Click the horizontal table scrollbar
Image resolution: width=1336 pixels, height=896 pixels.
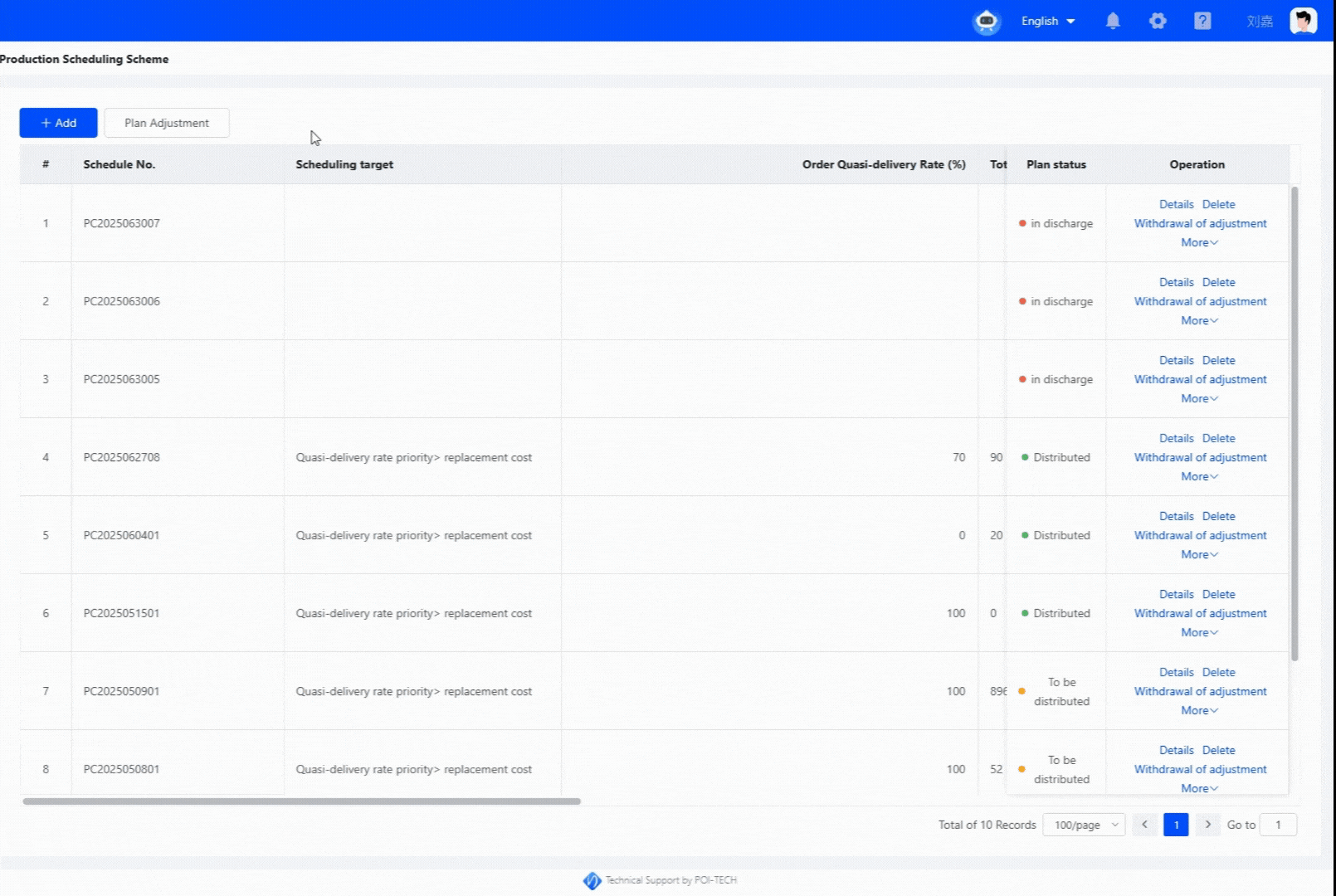coord(302,801)
